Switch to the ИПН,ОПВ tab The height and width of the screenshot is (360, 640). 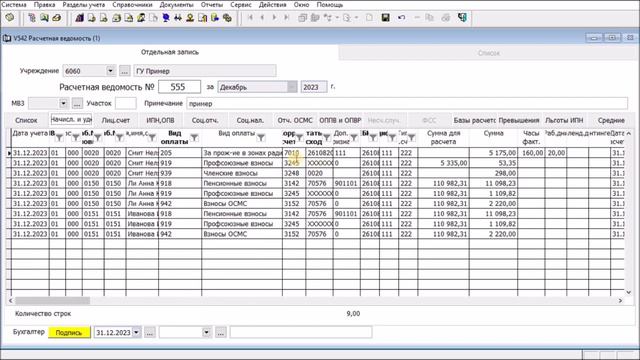(160, 120)
